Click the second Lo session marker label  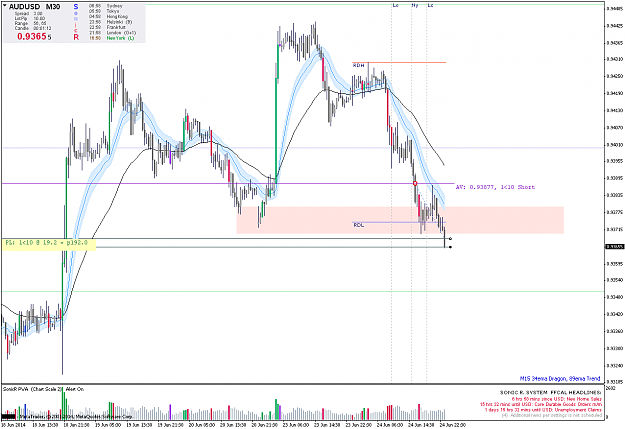point(430,6)
